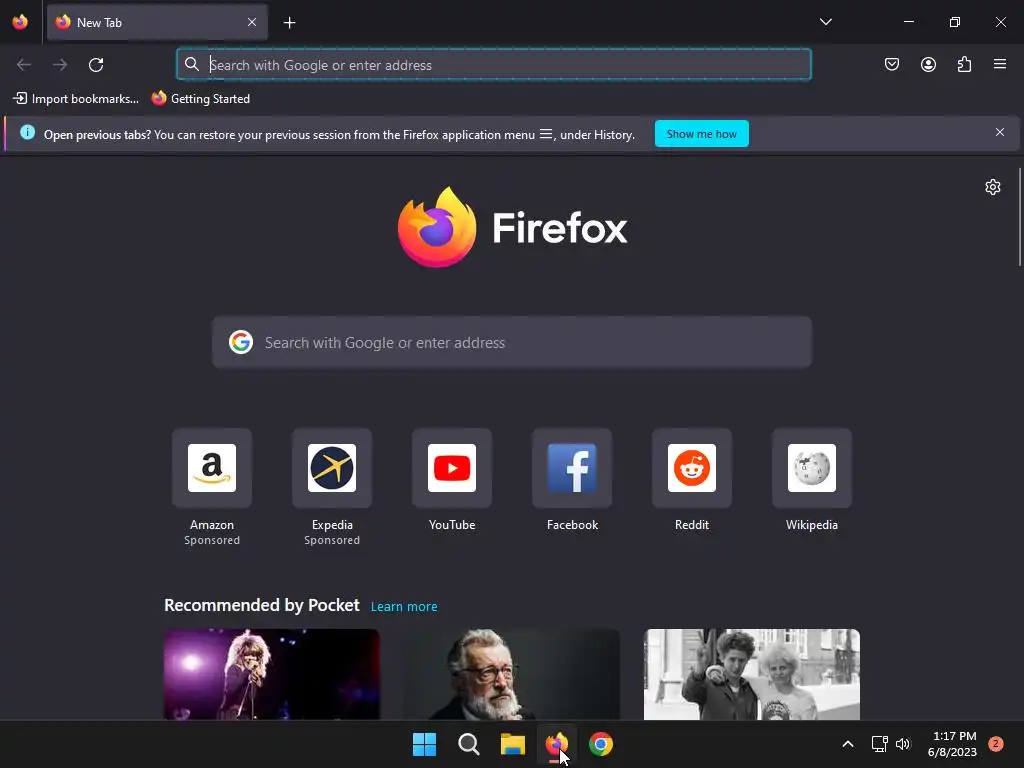The width and height of the screenshot is (1024, 768).
Task: Open the Firefox account icon
Action: (x=928, y=65)
